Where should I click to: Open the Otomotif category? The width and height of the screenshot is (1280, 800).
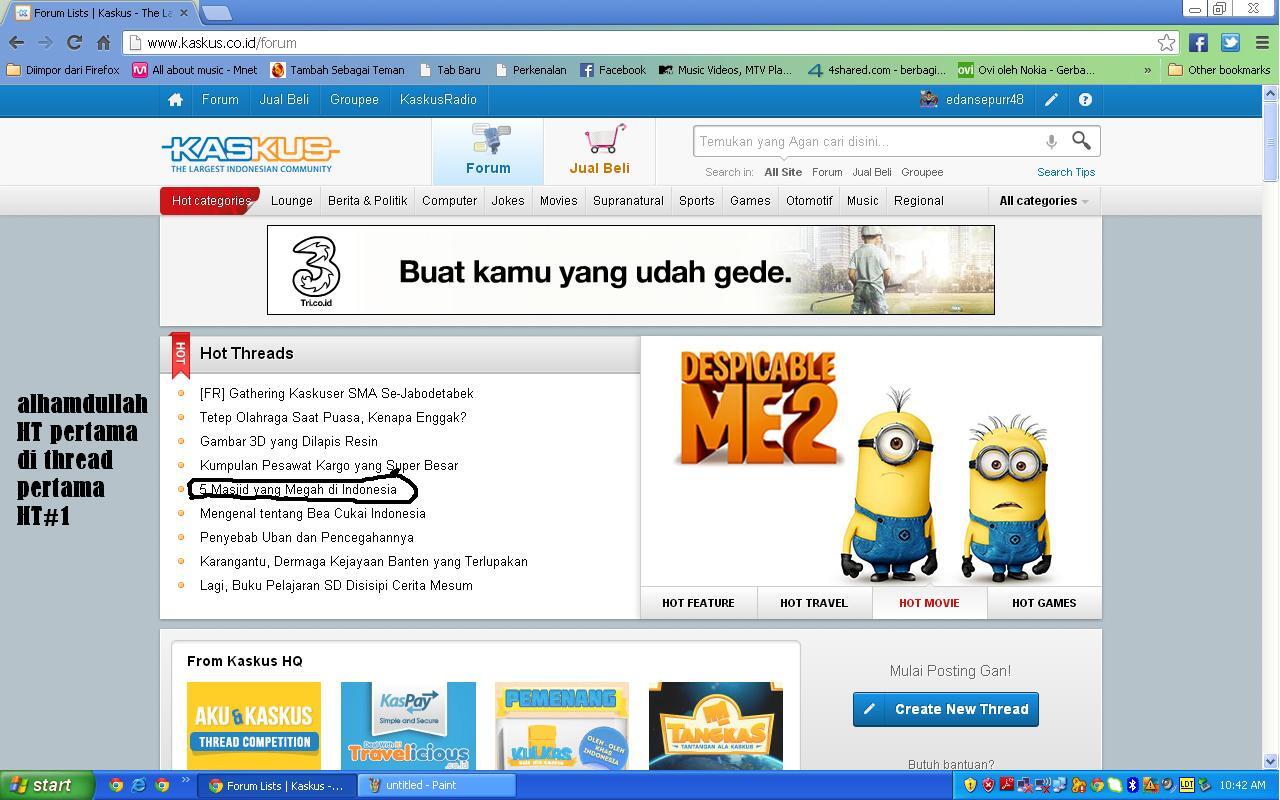[809, 201]
